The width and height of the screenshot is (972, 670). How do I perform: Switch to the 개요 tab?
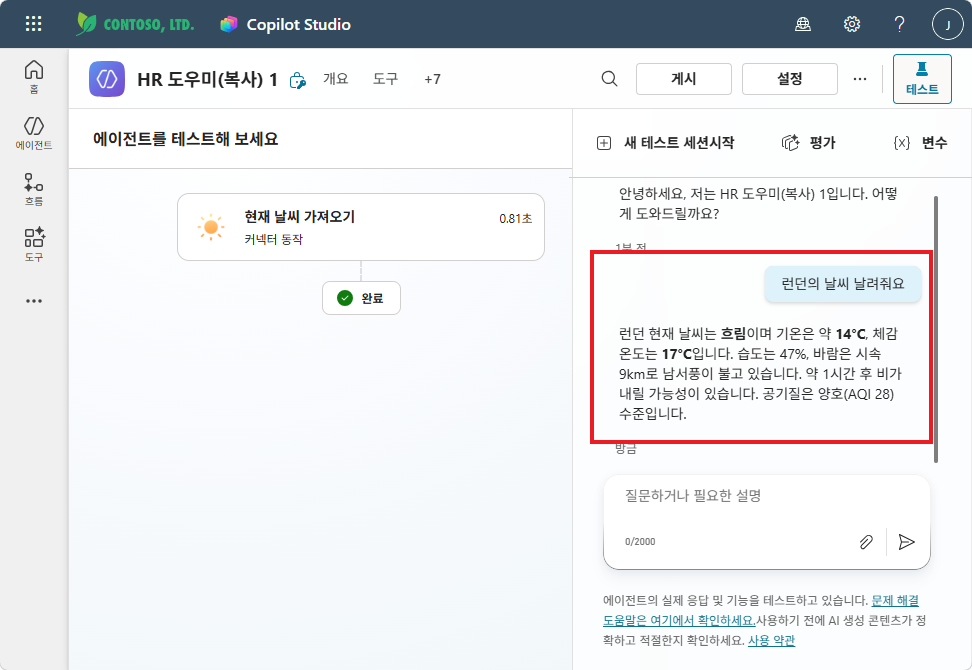click(335, 79)
